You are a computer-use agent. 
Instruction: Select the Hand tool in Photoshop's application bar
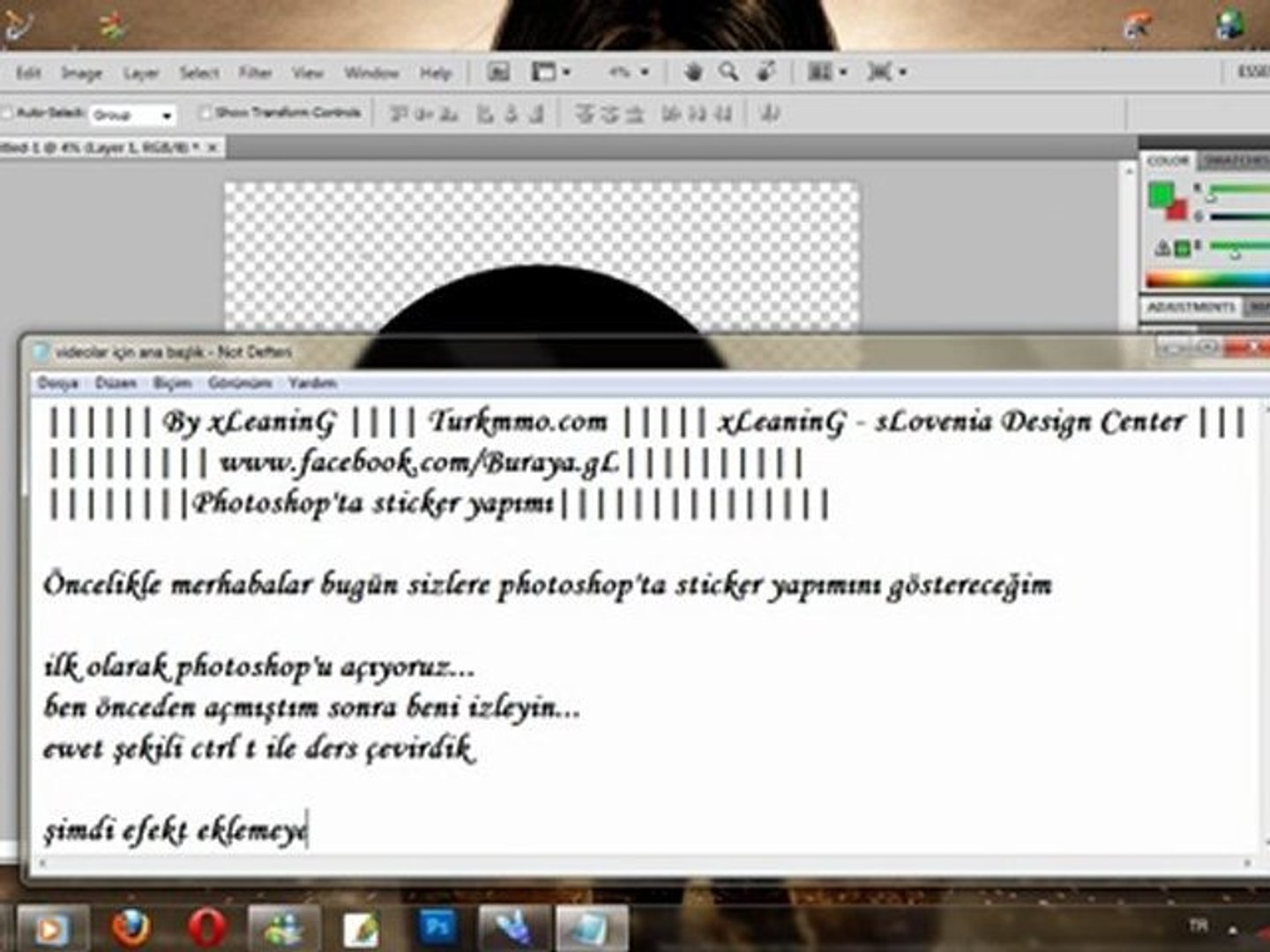(693, 72)
